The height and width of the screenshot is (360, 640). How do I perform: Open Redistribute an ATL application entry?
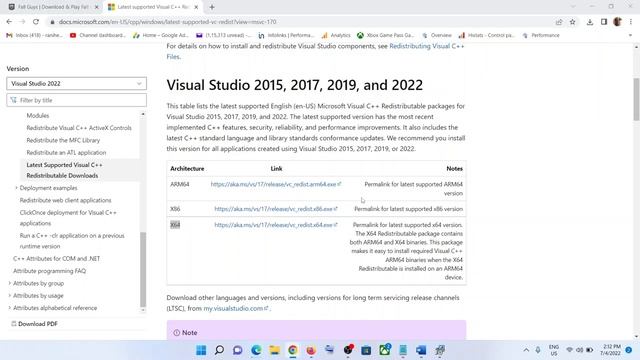[x=66, y=152]
